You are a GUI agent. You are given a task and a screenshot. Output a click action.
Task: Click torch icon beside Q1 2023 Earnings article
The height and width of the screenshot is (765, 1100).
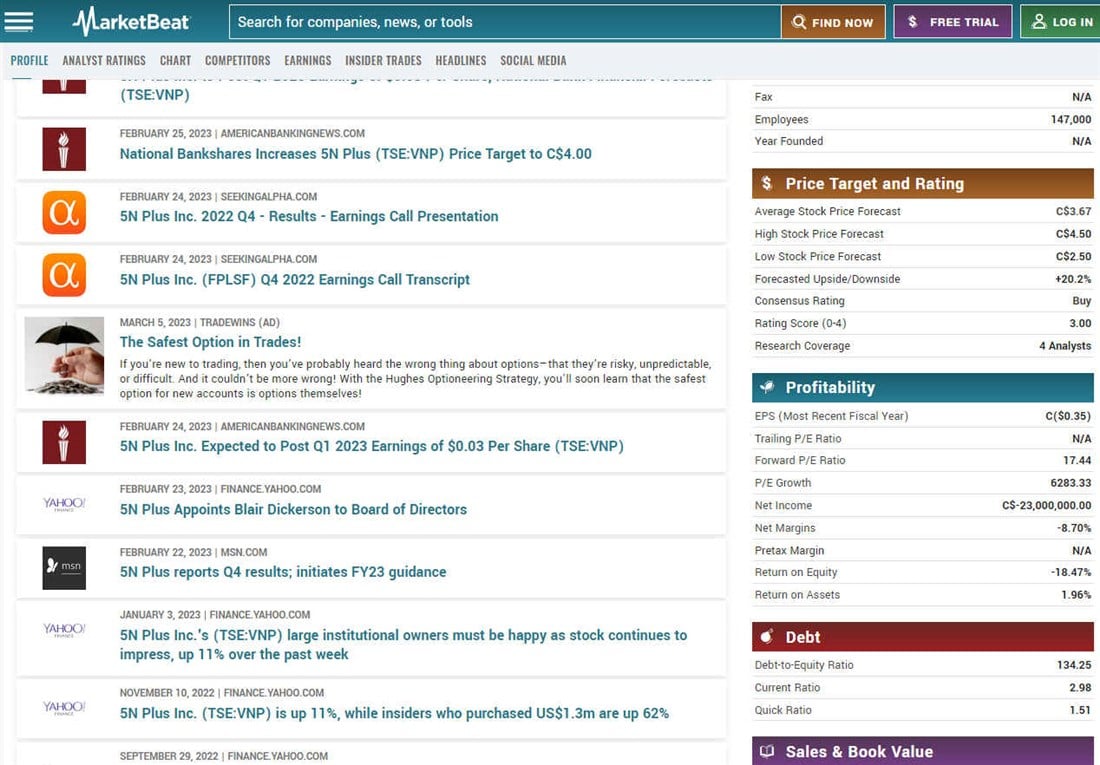tap(64, 442)
